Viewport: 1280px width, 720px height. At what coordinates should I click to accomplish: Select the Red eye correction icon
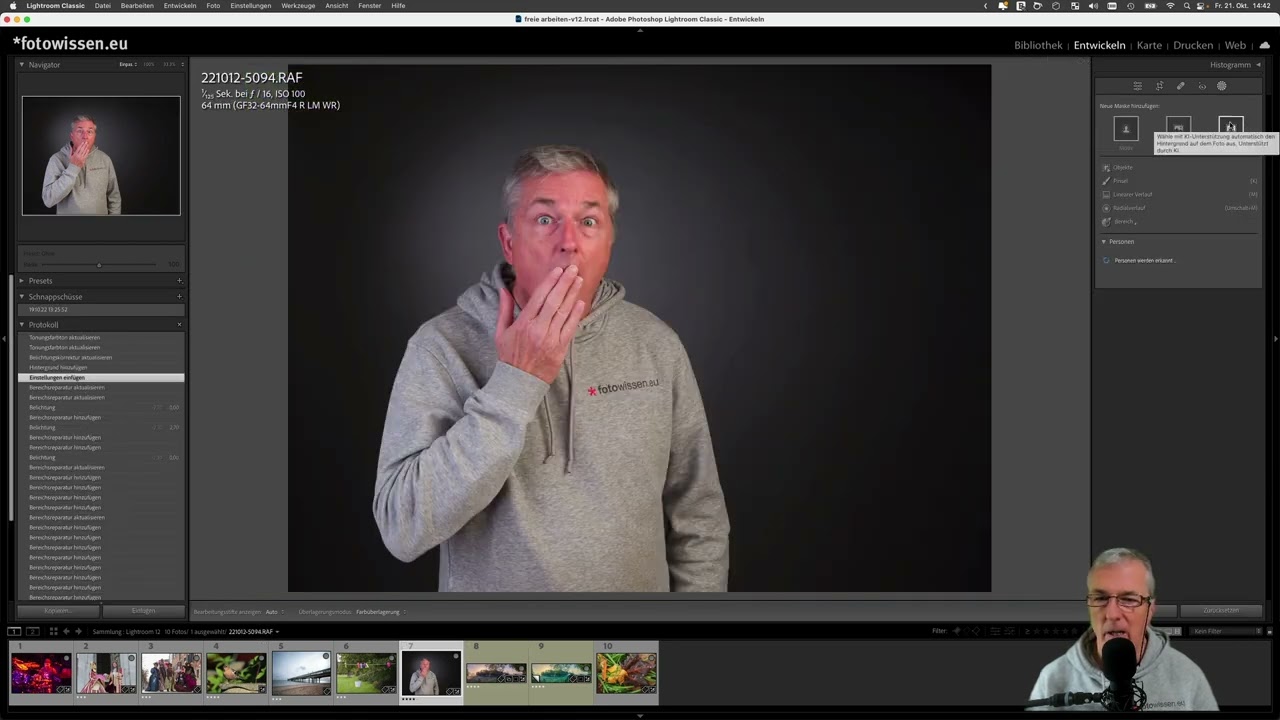tap(1202, 86)
